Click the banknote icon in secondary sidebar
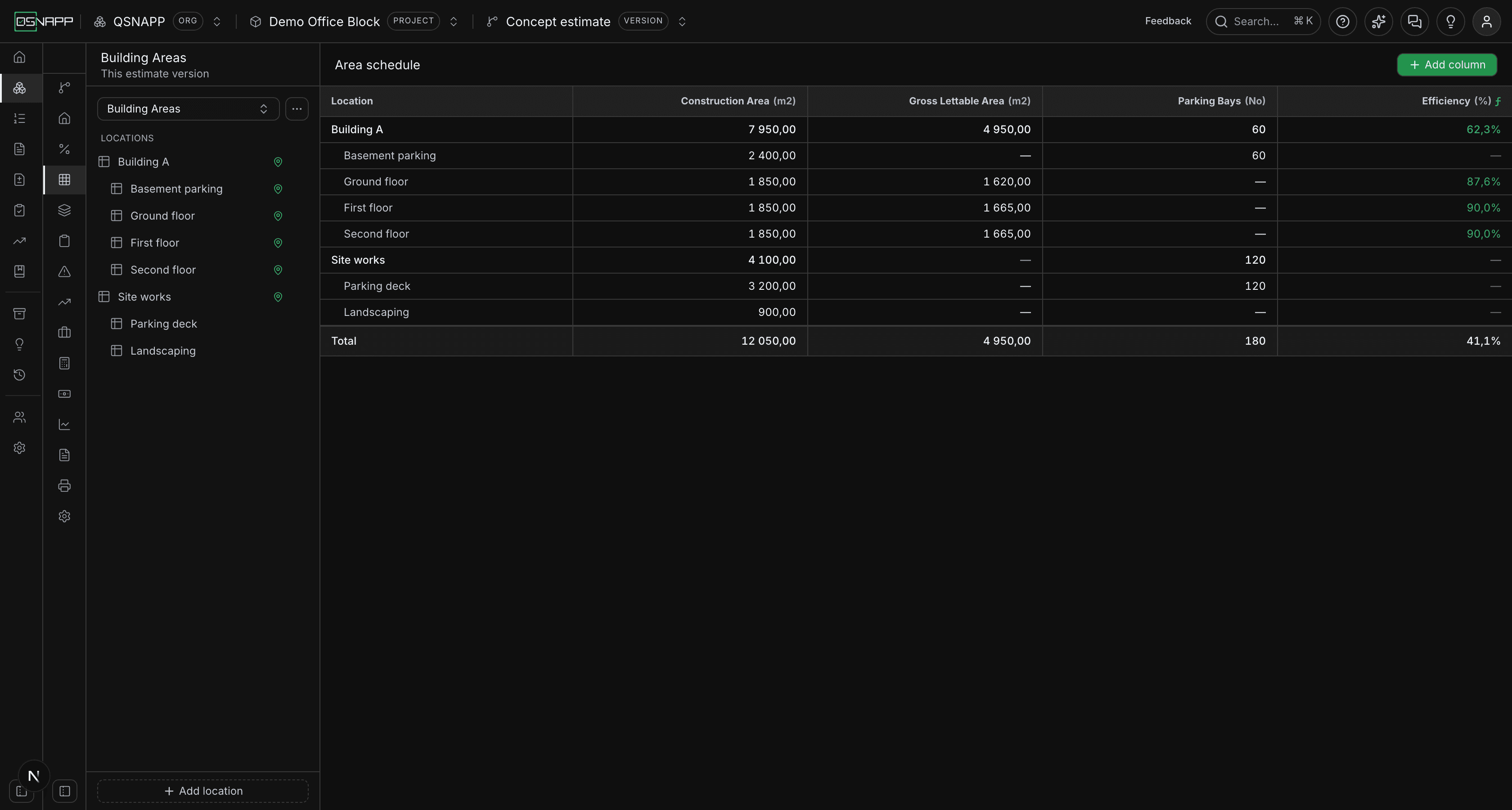The width and height of the screenshot is (1512, 810). 64,394
